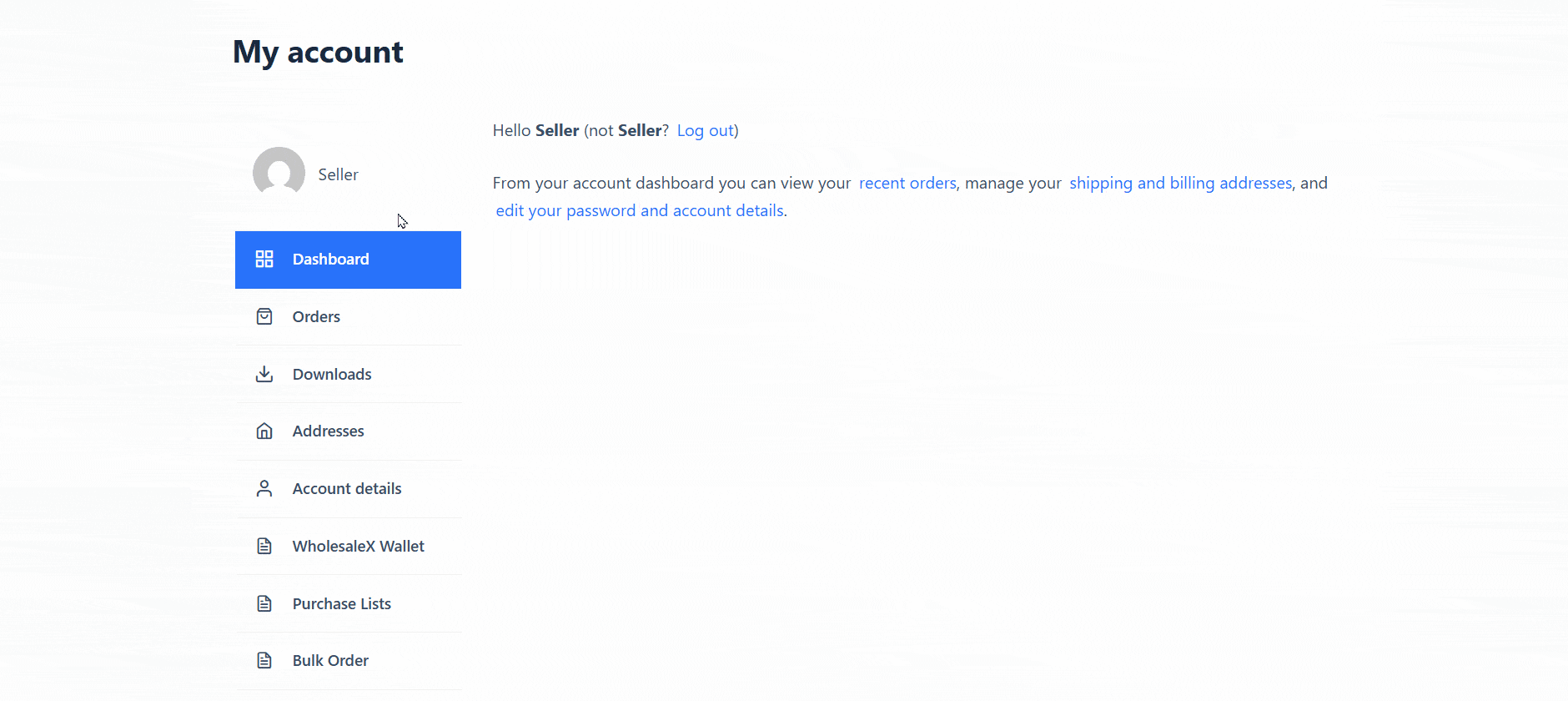Screen dimensions: 1568x701
Task: Click the Downloads arrow icon
Action: (x=264, y=374)
